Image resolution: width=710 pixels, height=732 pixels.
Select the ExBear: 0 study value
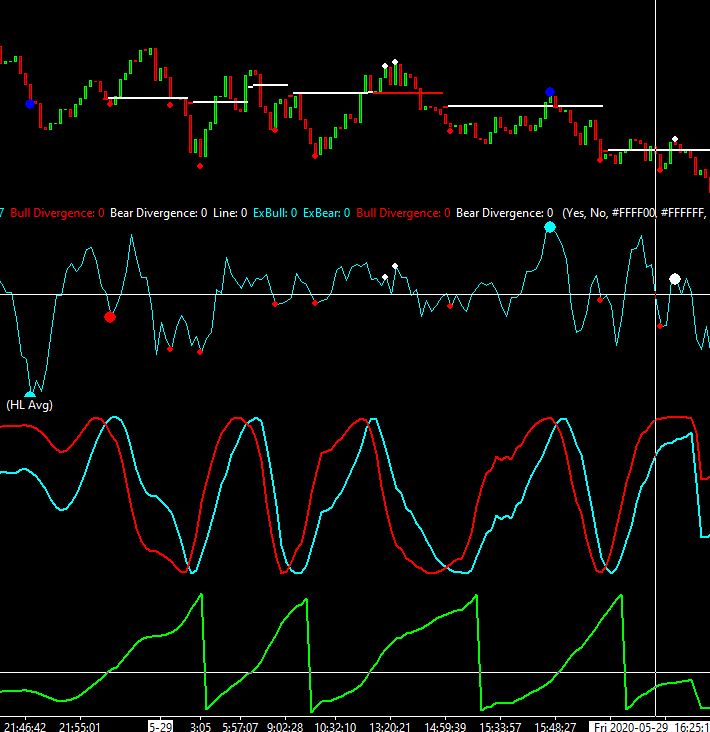[326, 213]
